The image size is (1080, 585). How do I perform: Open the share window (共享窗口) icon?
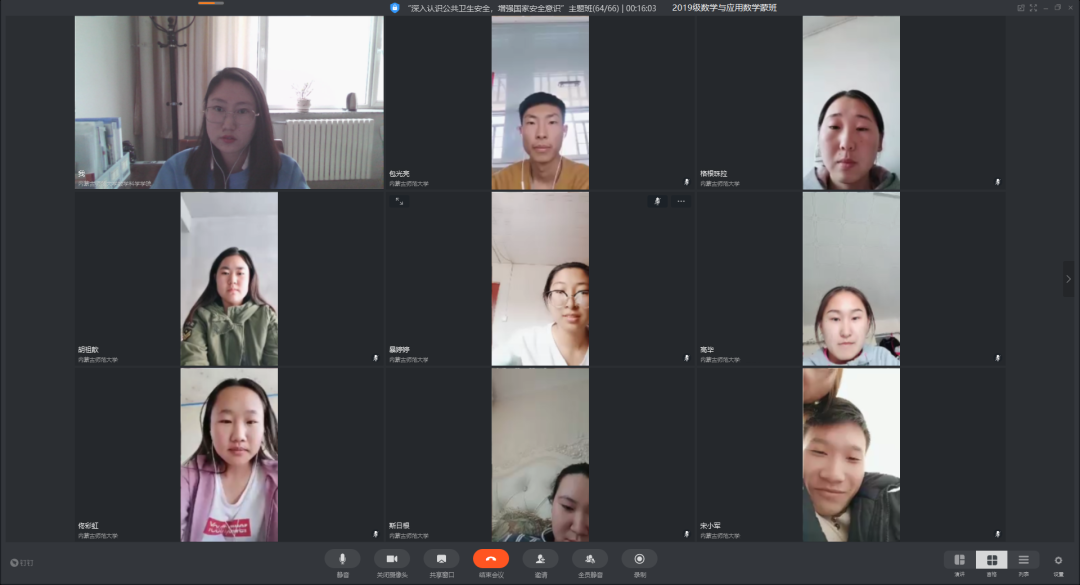[x=441, y=559]
